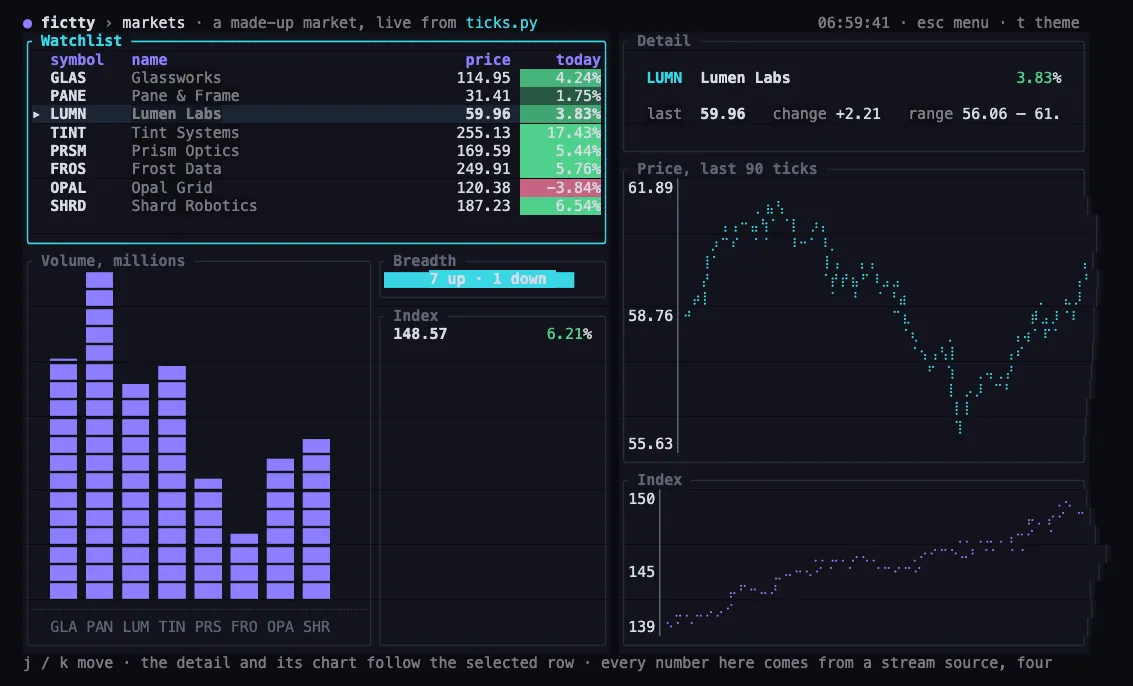This screenshot has height=686, width=1133.
Task: Click the PAN volume bar
Action: (x=100, y=435)
